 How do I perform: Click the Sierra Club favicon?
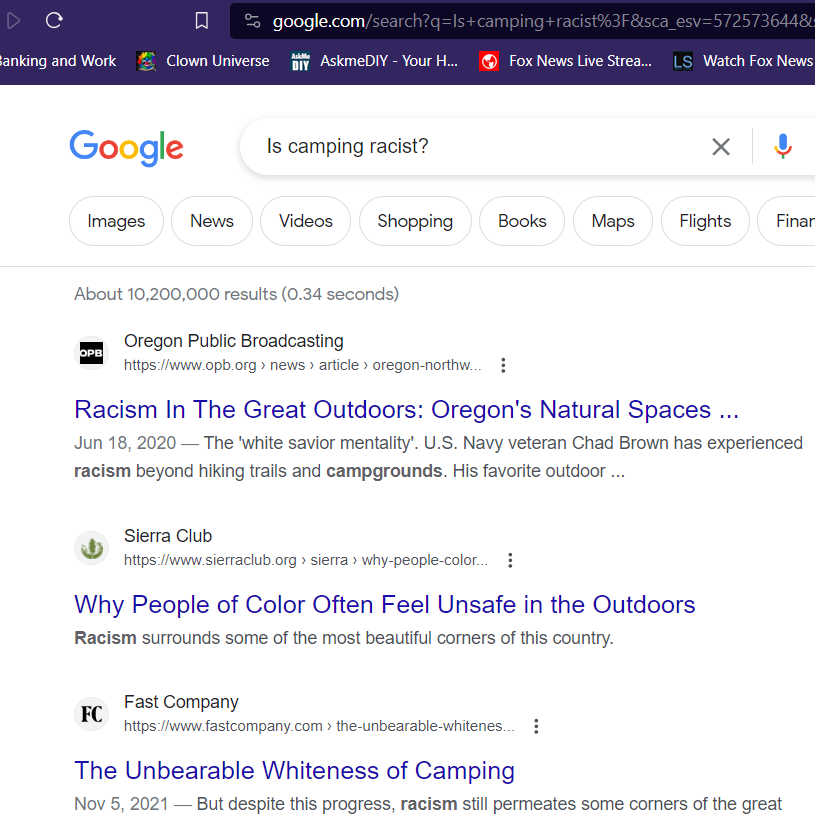(x=92, y=548)
